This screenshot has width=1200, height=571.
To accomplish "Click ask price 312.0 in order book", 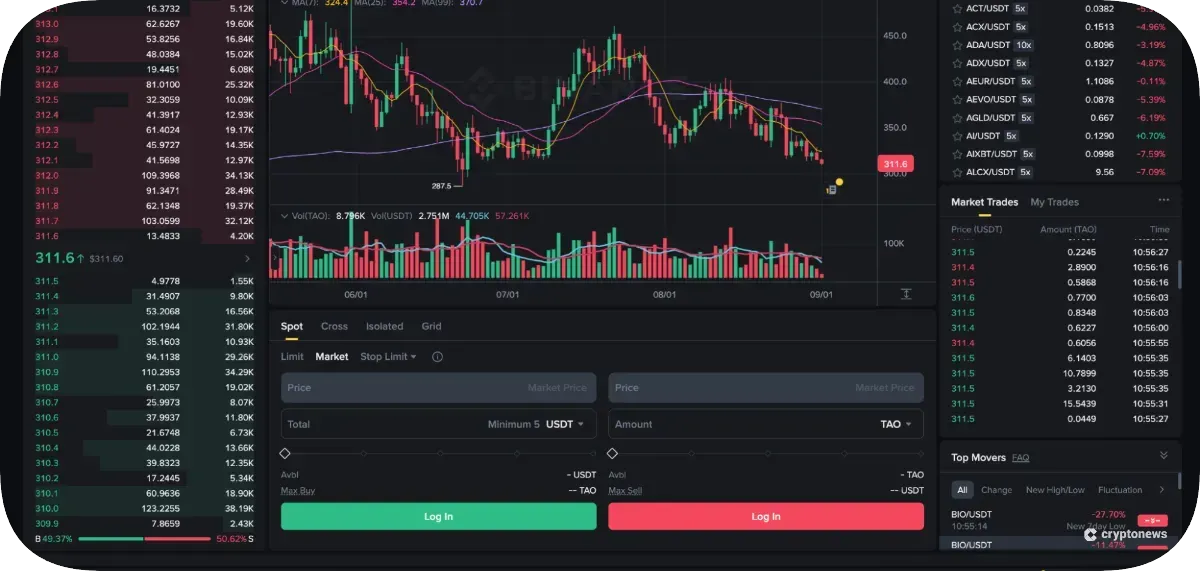I will pyautogui.click(x=47, y=175).
